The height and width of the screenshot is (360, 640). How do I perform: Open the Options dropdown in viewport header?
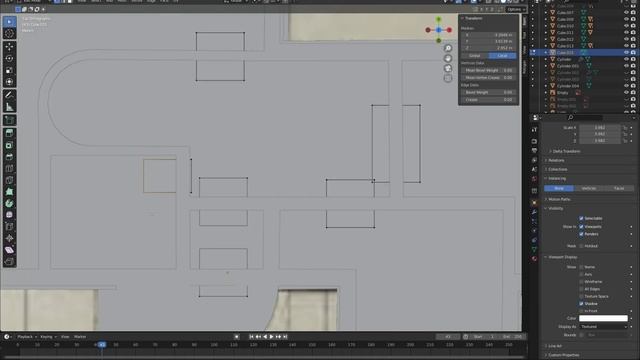516,9
